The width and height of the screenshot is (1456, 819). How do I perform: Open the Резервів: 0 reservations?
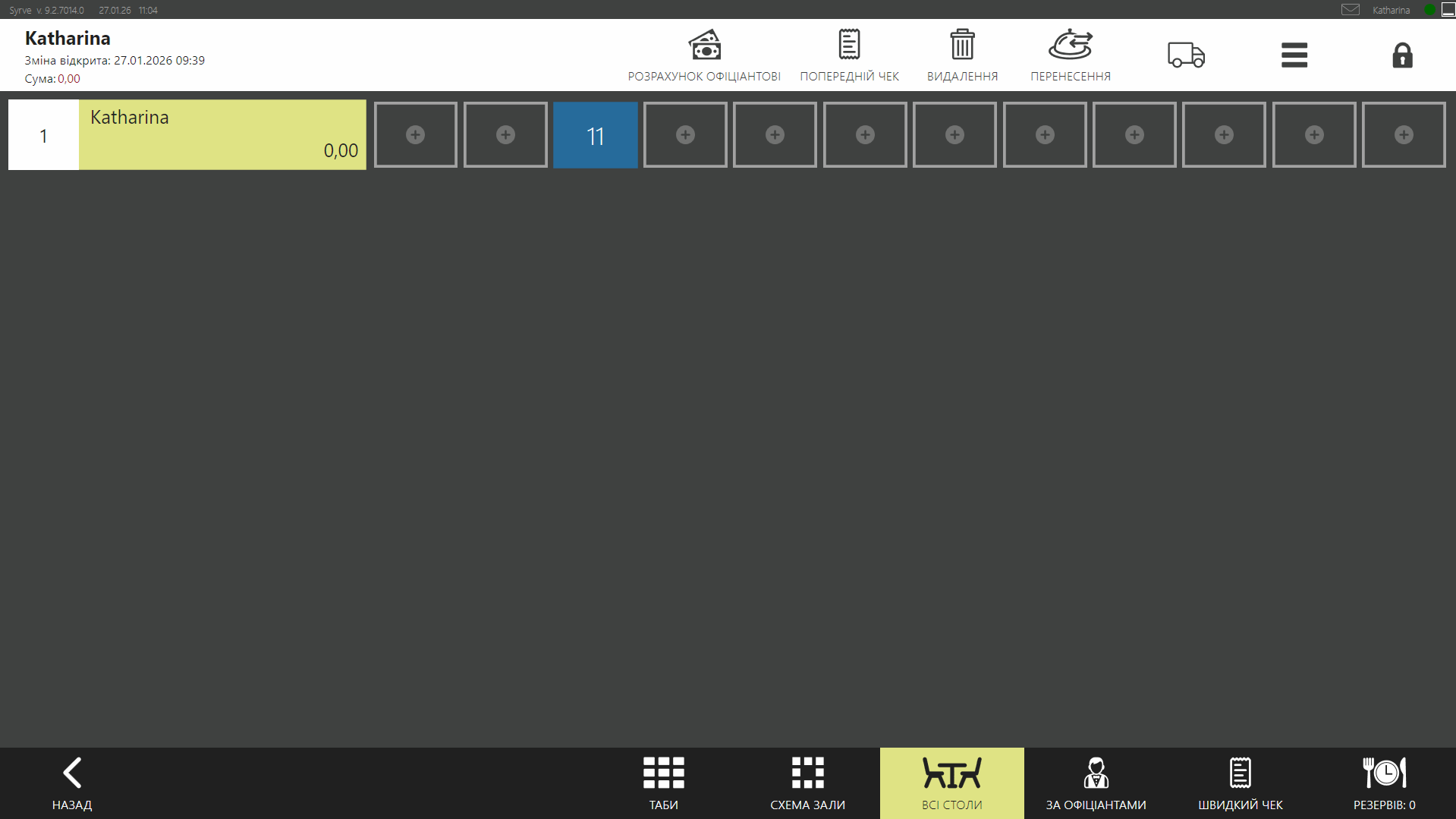[1385, 783]
